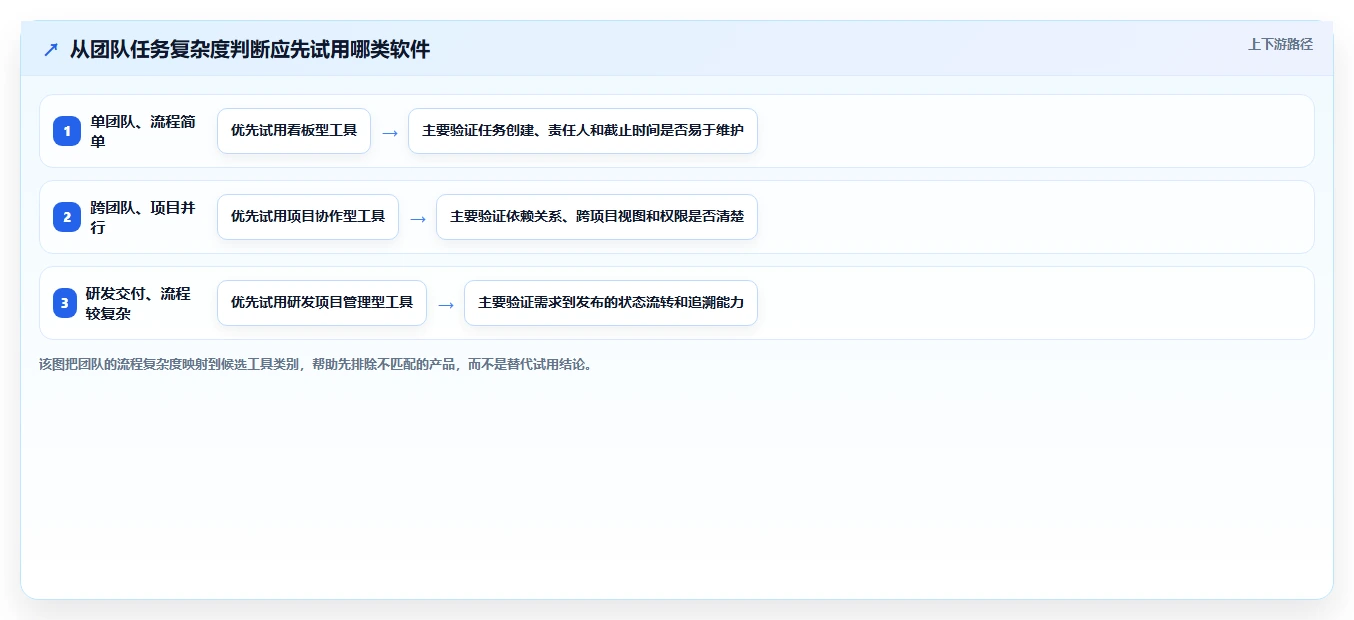Click the 单团队、流程简单 label
1354x620 pixels.
pyautogui.click(x=143, y=131)
